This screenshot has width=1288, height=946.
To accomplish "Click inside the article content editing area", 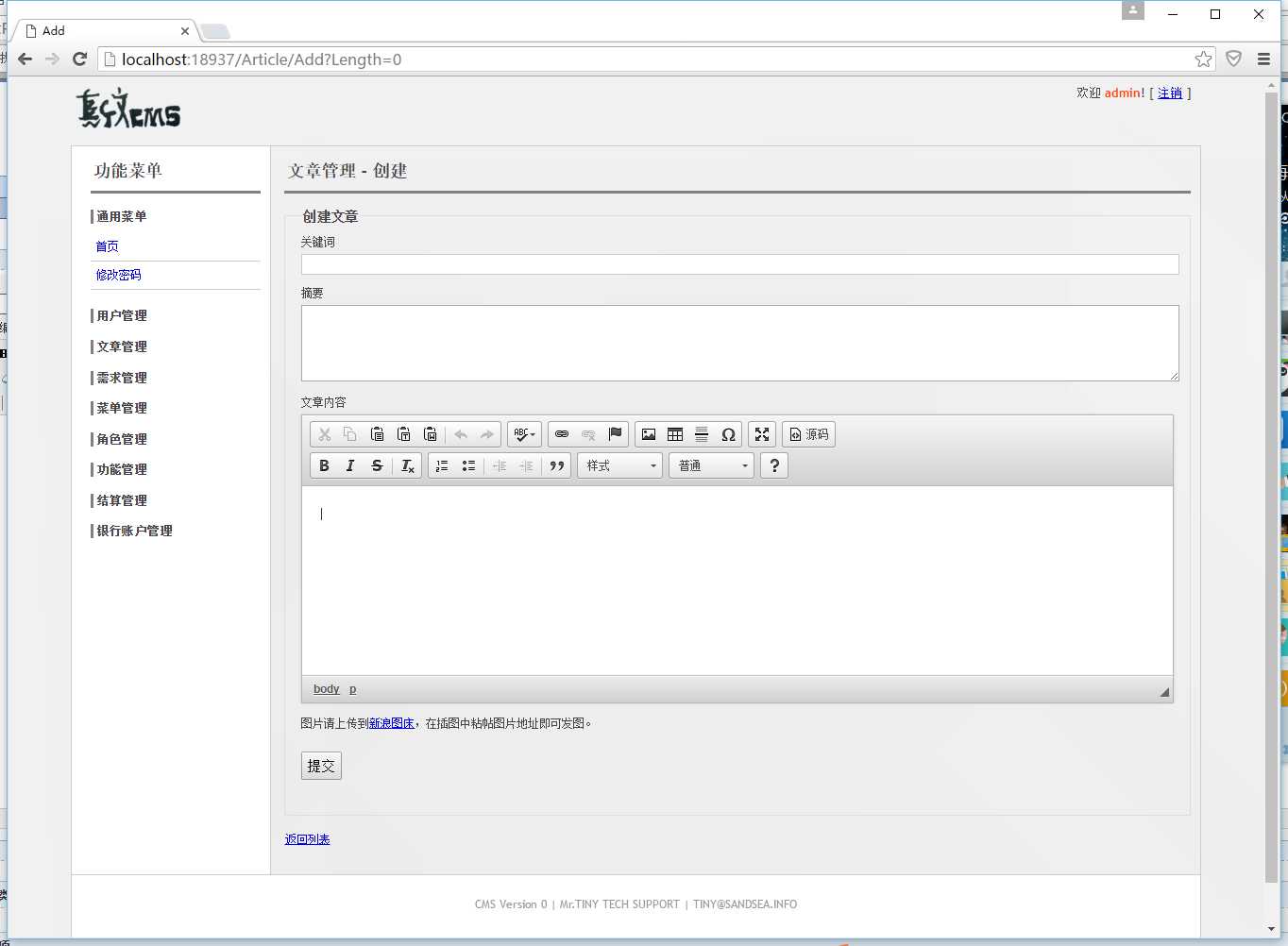I will (737, 581).
